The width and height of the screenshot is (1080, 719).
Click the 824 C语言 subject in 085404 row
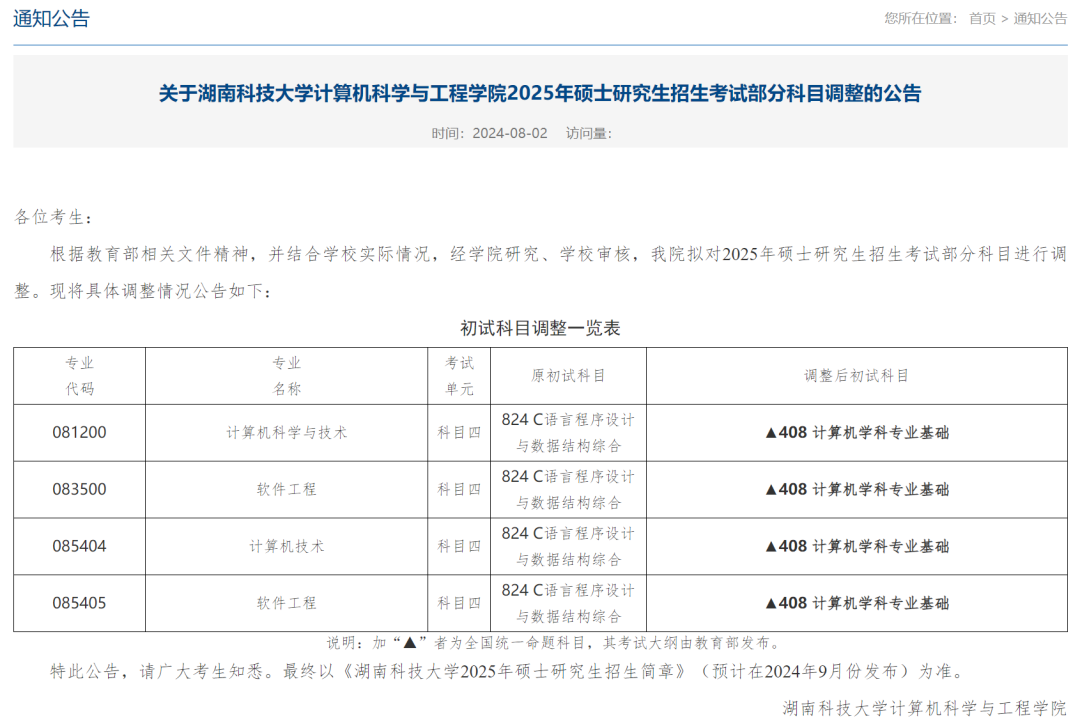(x=568, y=546)
